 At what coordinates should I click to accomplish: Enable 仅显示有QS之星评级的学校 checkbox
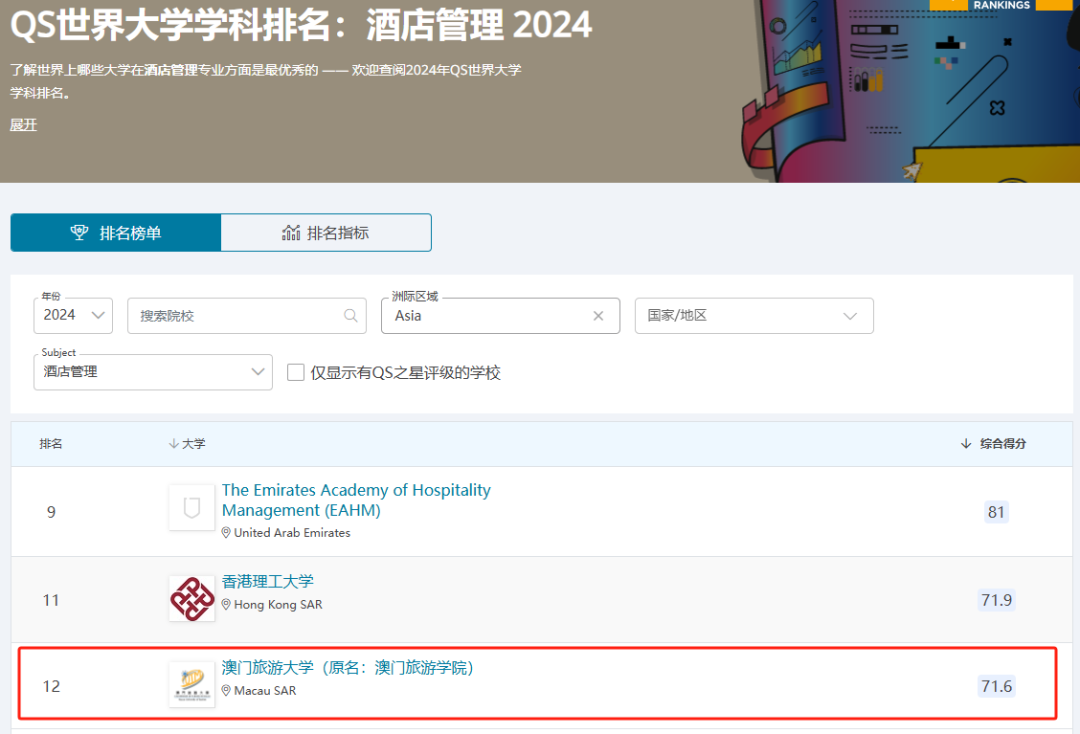point(296,372)
